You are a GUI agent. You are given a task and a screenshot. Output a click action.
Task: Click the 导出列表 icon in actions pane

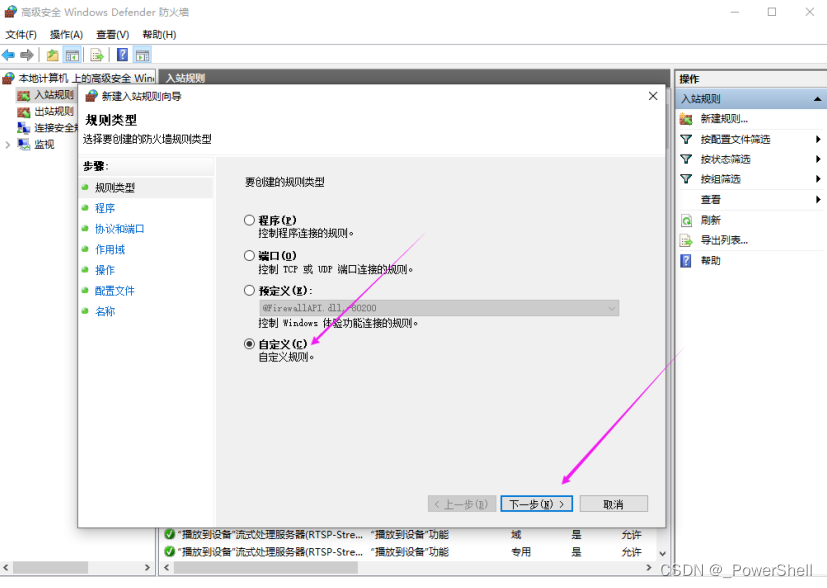(x=686, y=240)
